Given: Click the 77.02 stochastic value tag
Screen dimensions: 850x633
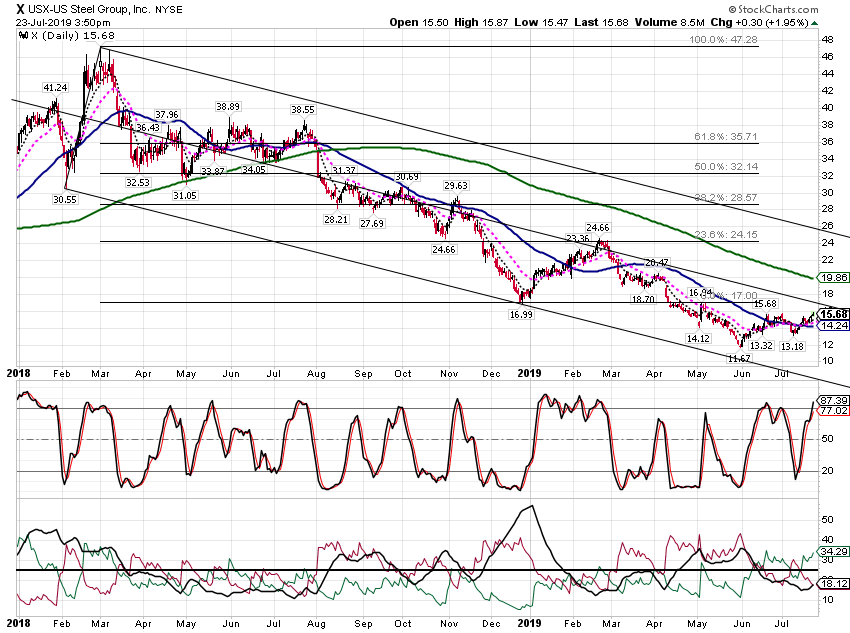Looking at the screenshot, I should (834, 410).
